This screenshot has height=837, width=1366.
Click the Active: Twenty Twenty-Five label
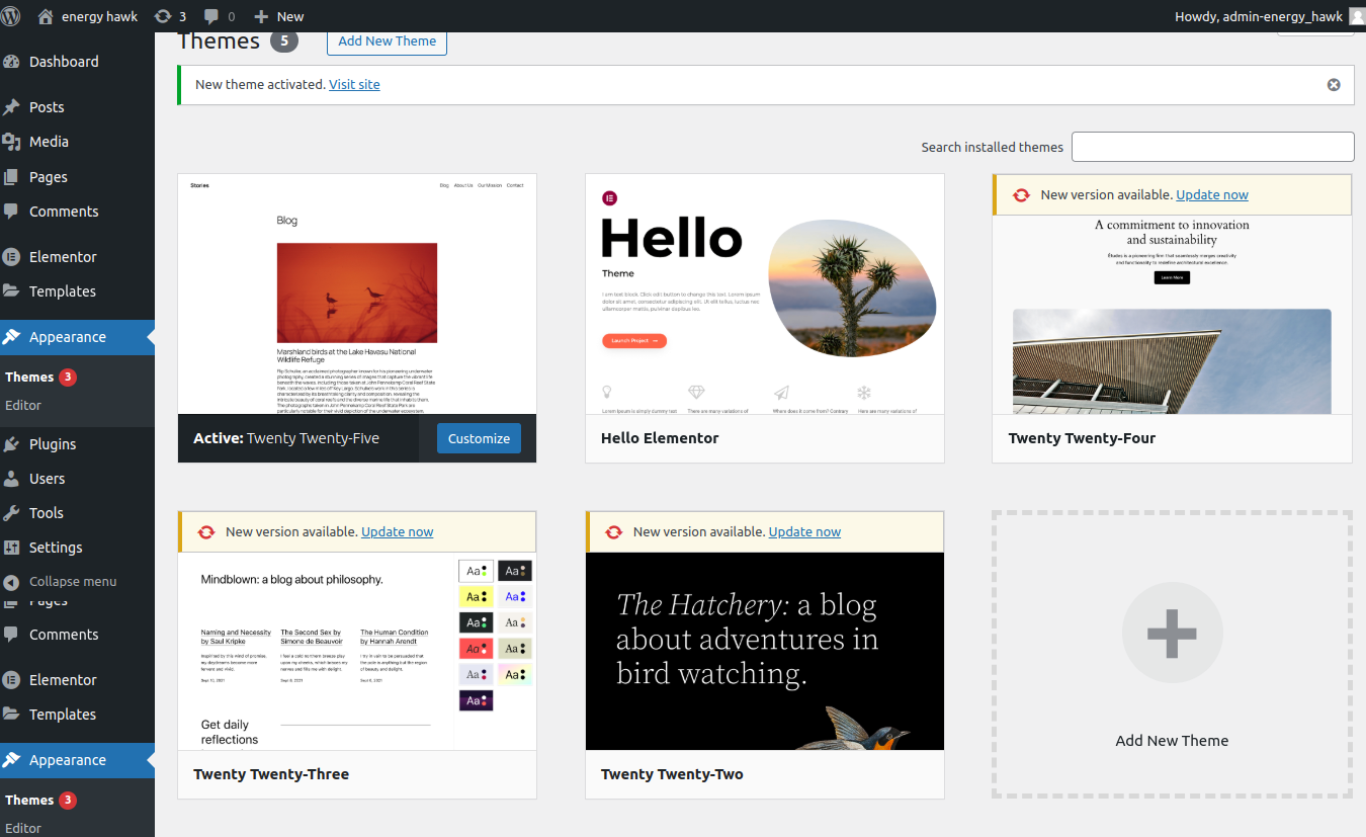pos(286,438)
